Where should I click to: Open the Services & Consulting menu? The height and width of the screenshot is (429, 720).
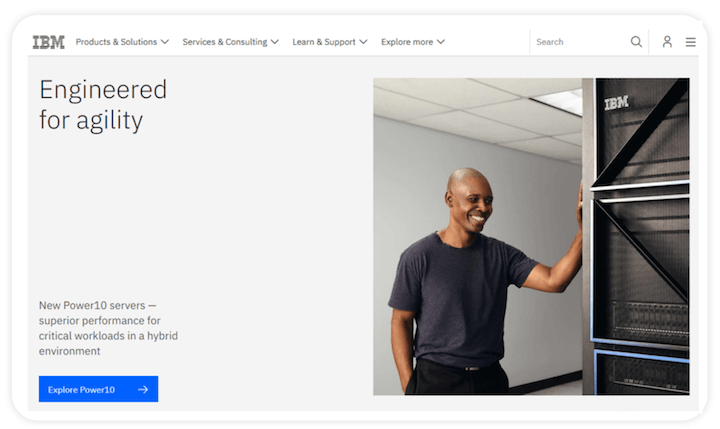coord(231,42)
